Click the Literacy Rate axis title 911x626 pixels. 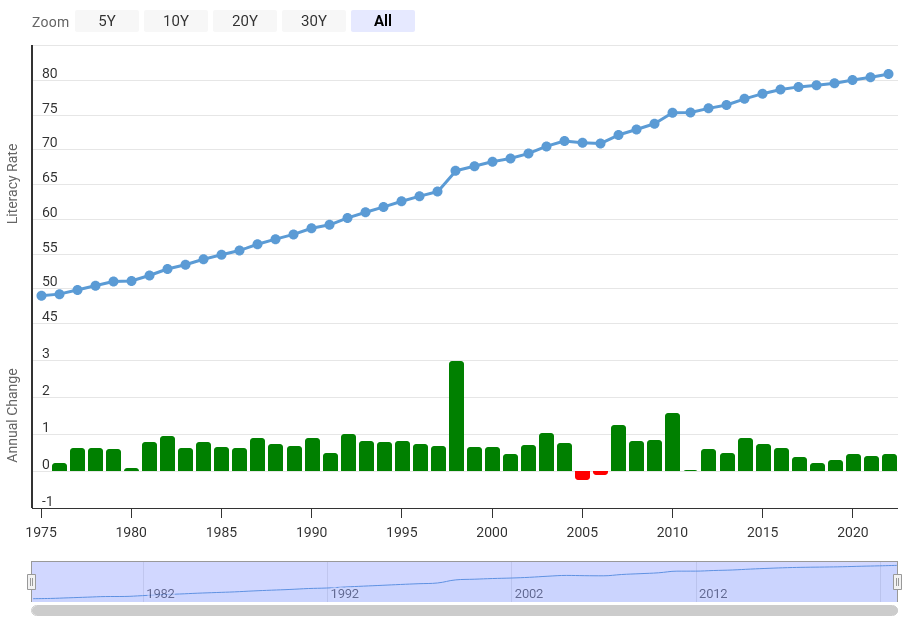[12, 184]
